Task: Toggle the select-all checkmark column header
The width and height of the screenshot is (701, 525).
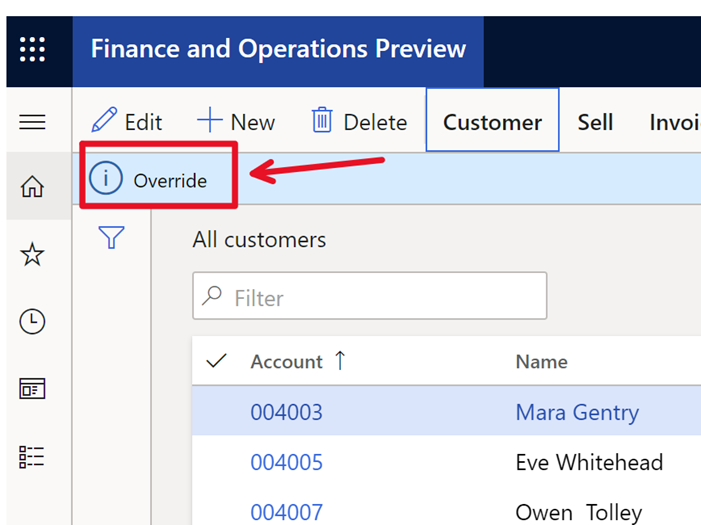Action: coord(216,362)
